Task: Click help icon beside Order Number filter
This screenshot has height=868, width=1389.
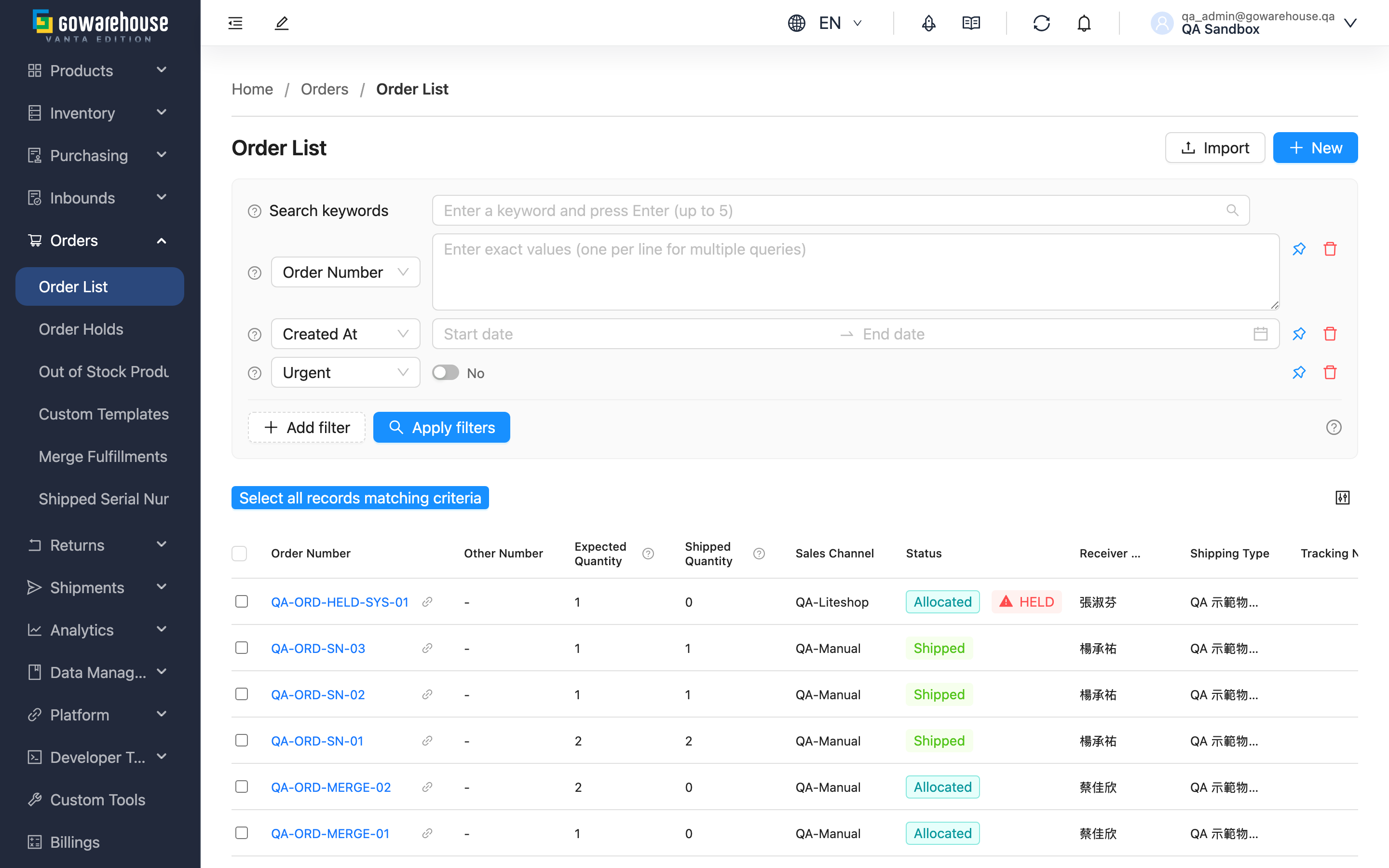Action: click(x=254, y=272)
